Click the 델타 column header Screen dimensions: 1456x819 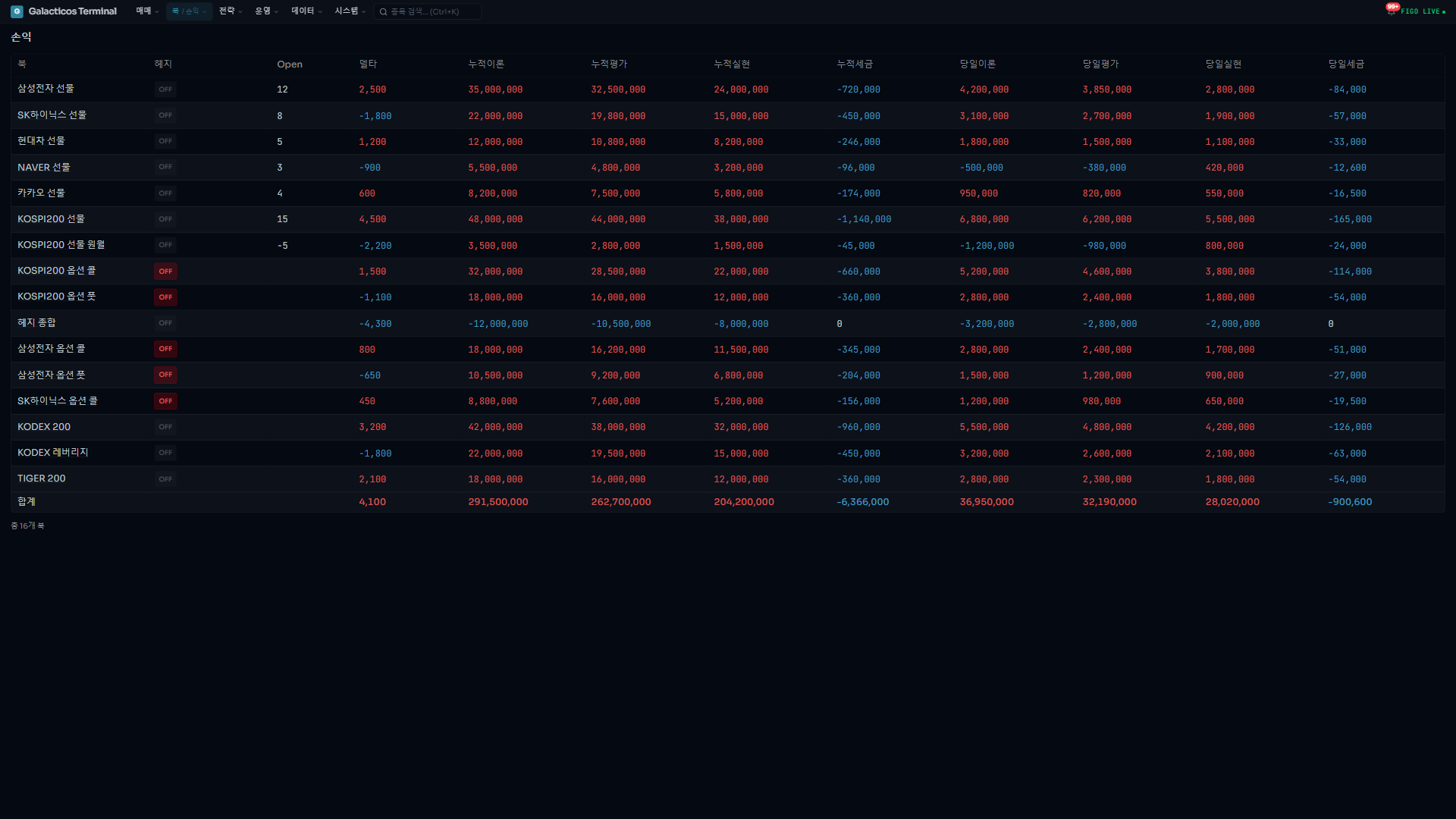pyautogui.click(x=368, y=64)
